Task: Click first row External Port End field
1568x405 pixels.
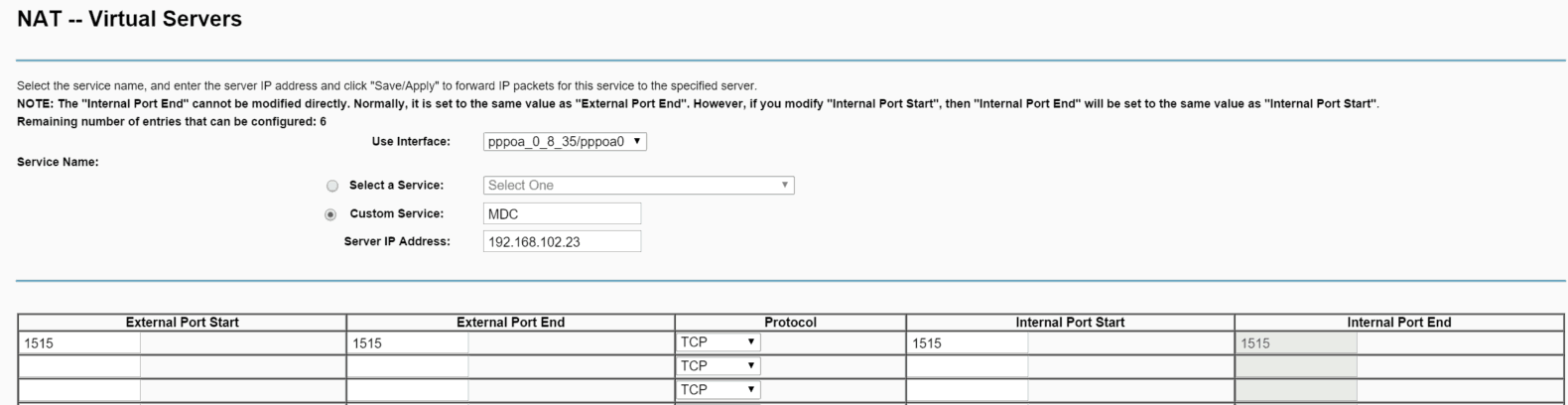Action: point(408,343)
